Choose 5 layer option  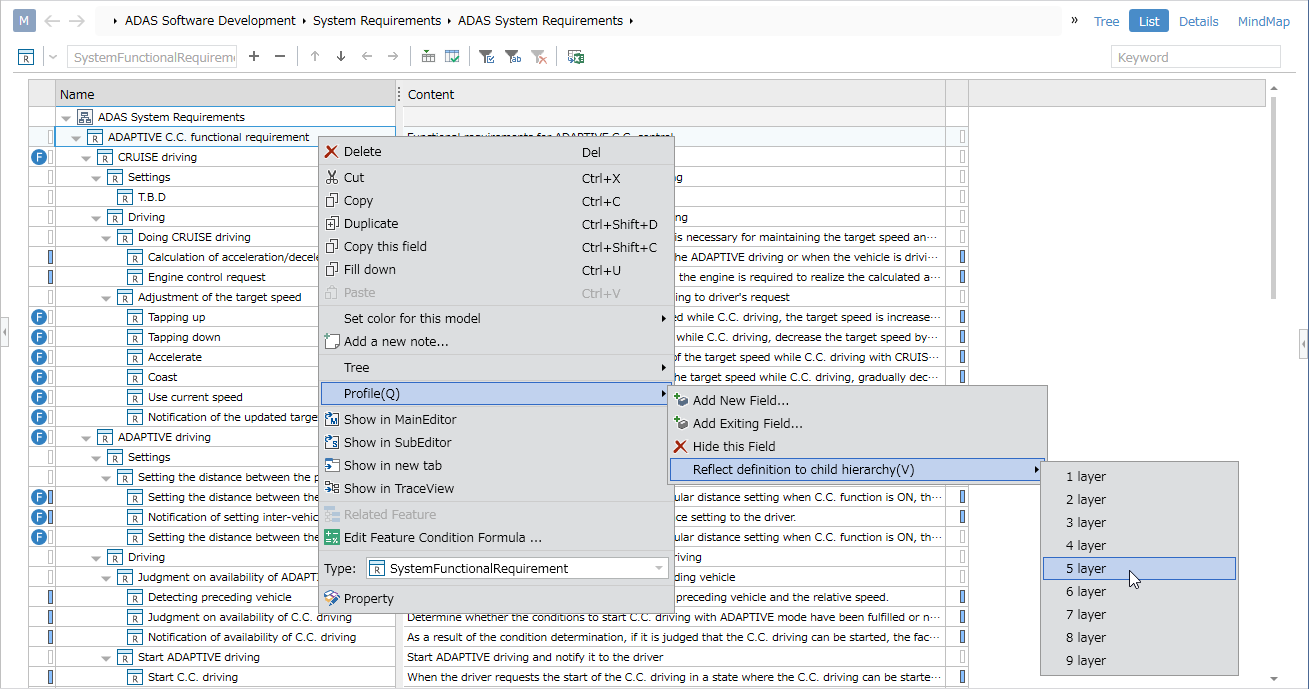pyautogui.click(x=1139, y=569)
